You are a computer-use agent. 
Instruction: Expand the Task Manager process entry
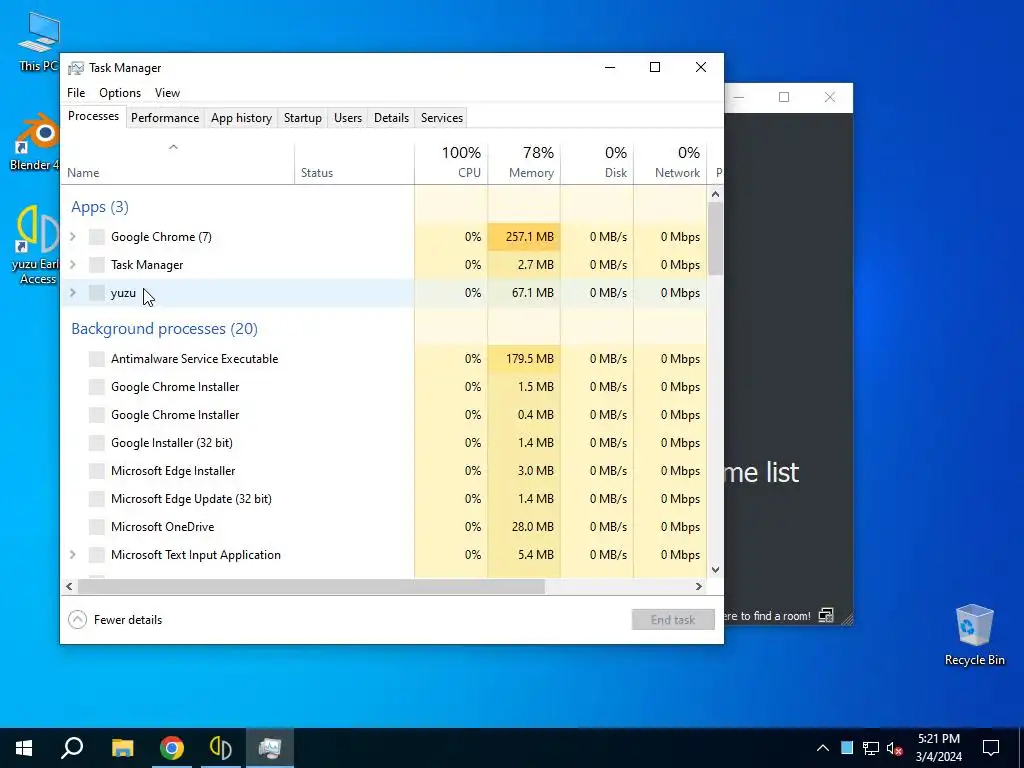click(73, 265)
